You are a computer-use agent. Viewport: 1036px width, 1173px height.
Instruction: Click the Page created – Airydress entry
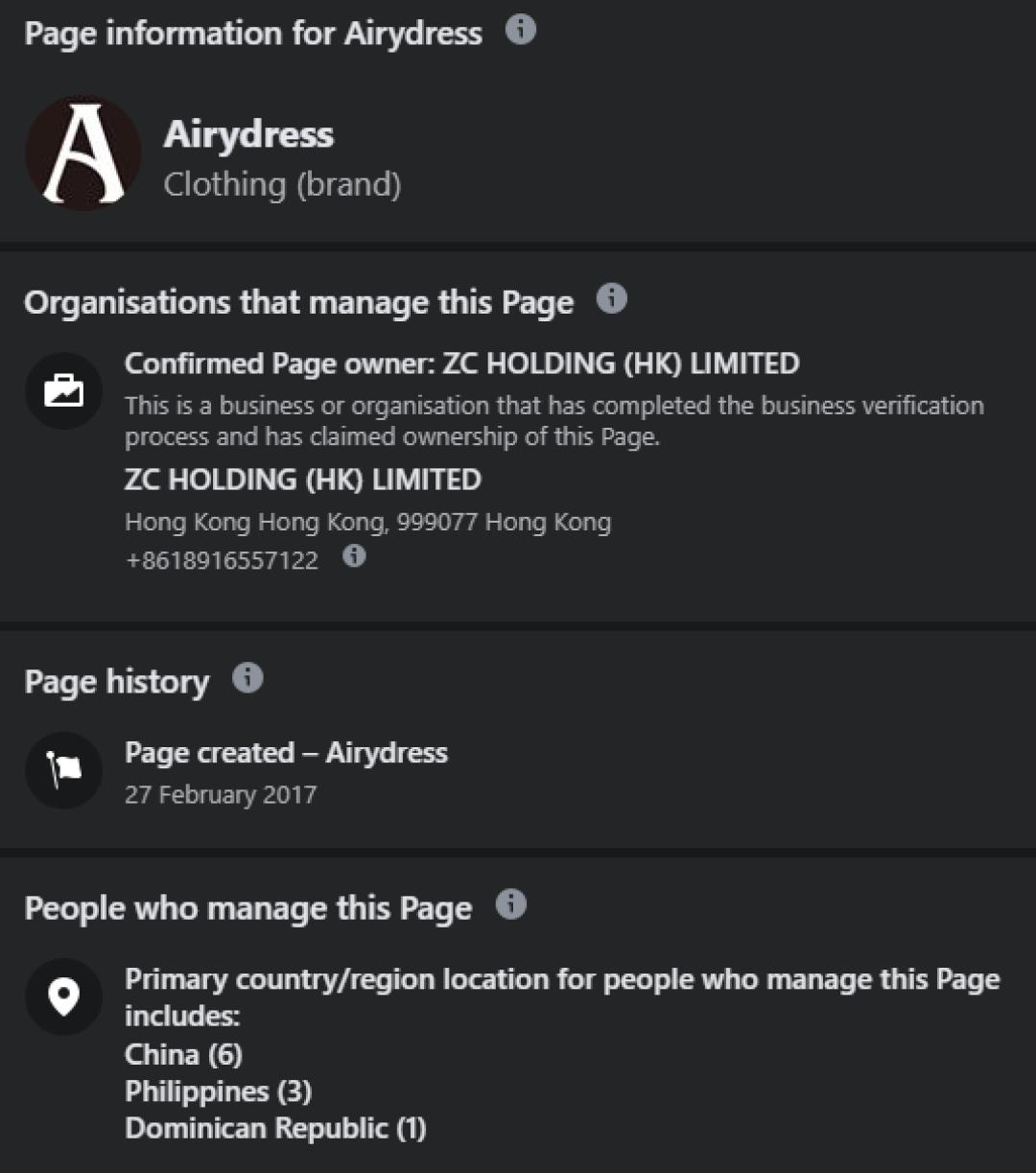coord(286,753)
